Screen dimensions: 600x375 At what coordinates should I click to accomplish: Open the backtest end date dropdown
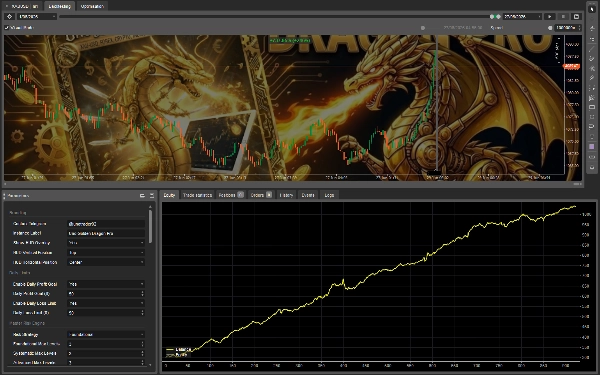click(x=522, y=16)
